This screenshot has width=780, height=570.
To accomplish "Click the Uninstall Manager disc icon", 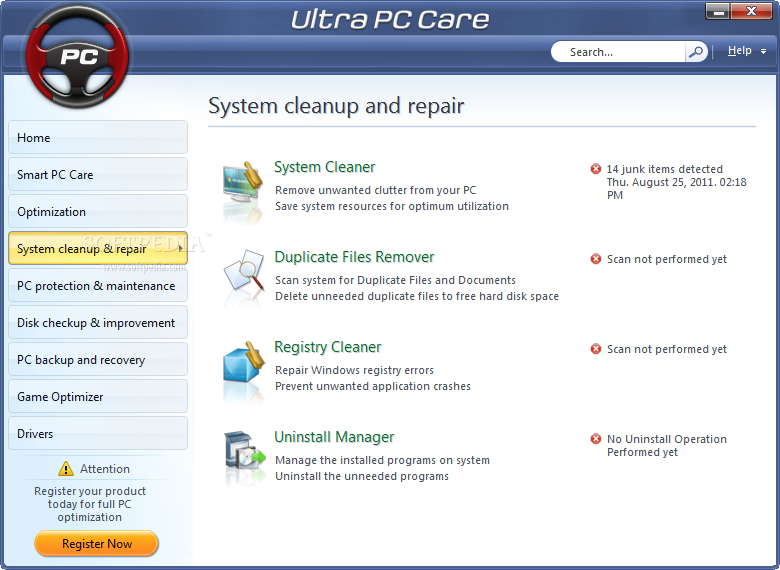I will 245,450.
